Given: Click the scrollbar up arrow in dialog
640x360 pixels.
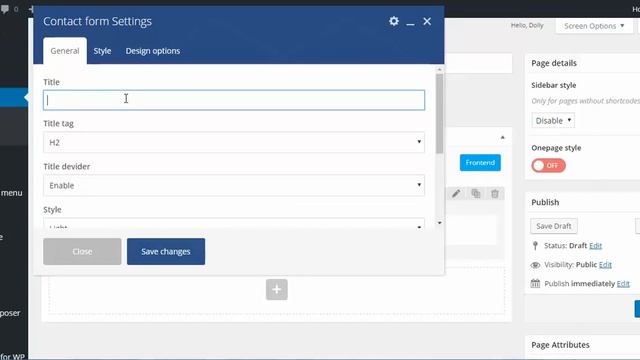Looking at the screenshot, I should 439,70.
